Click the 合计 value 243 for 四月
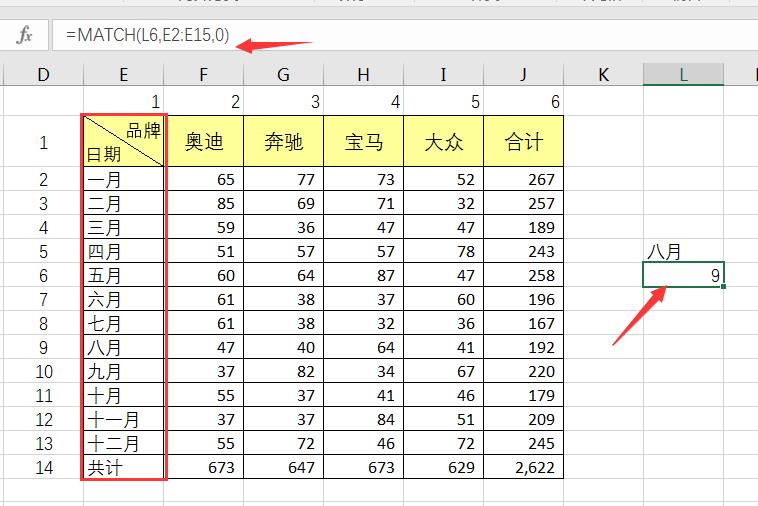758x506 pixels. point(524,251)
